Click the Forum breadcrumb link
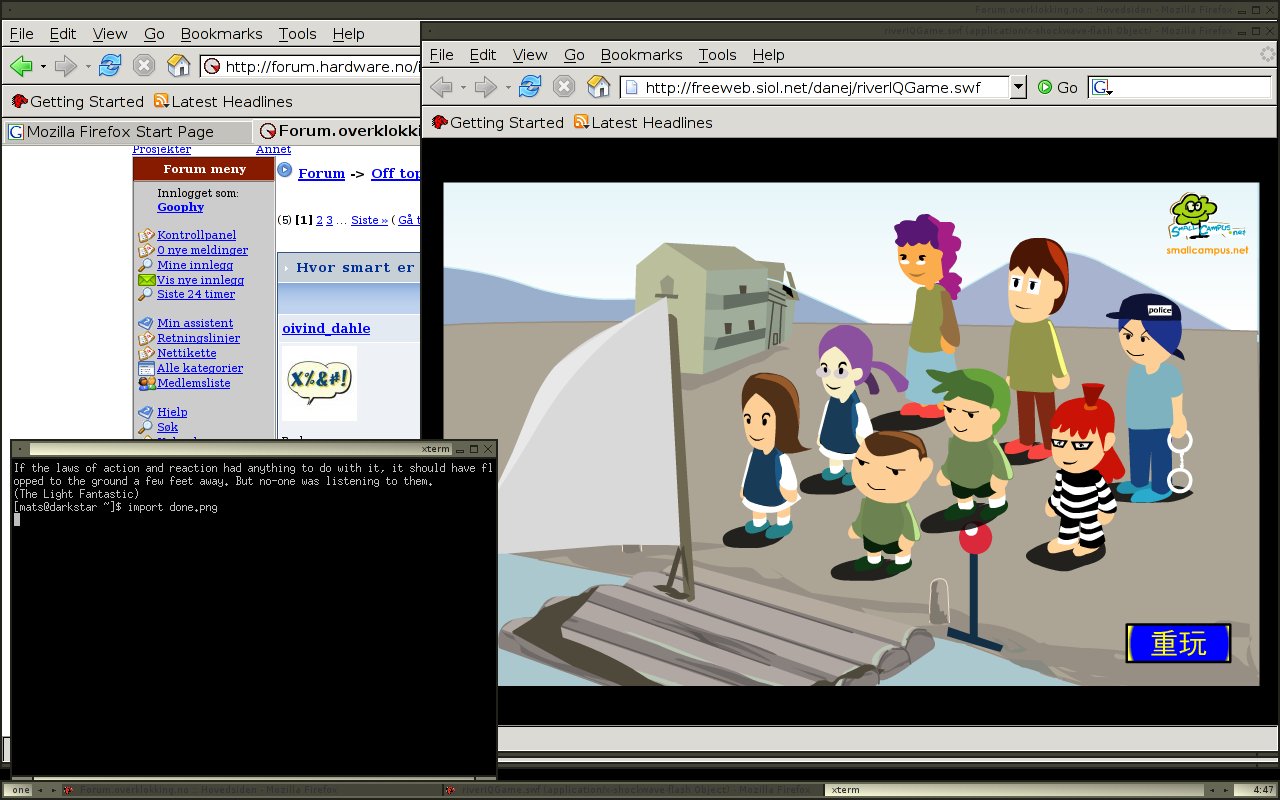 tap(321, 173)
